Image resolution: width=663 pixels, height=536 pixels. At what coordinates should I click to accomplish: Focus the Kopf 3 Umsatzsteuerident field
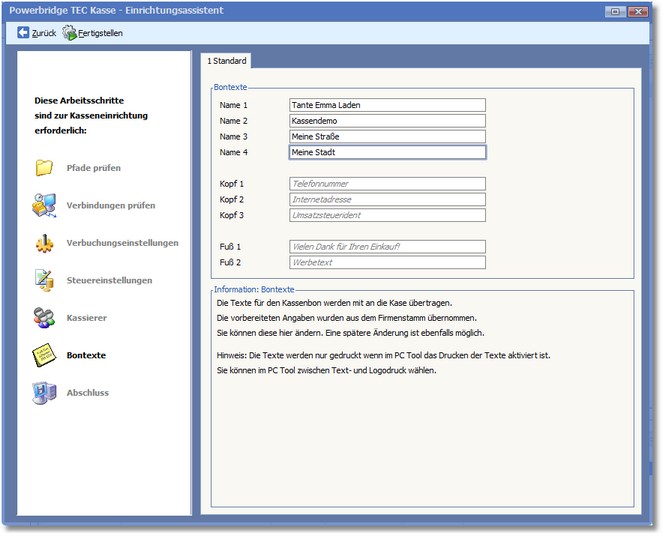pos(386,215)
